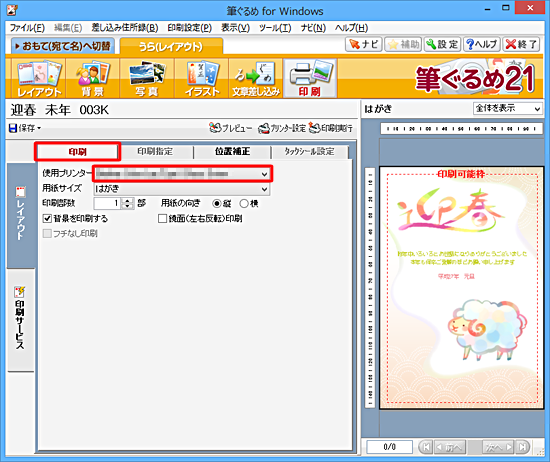Image resolution: width=550 pixels, height=462 pixels.
Task: Go to the first page in the preview navigation
Action: coord(426,447)
